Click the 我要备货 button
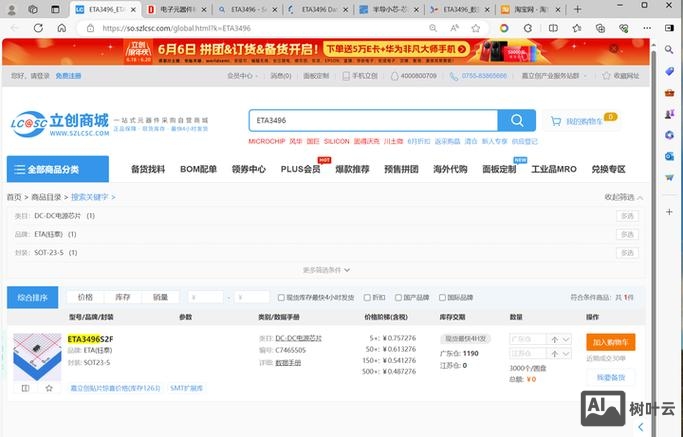This screenshot has height=437, width=683. (x=611, y=377)
